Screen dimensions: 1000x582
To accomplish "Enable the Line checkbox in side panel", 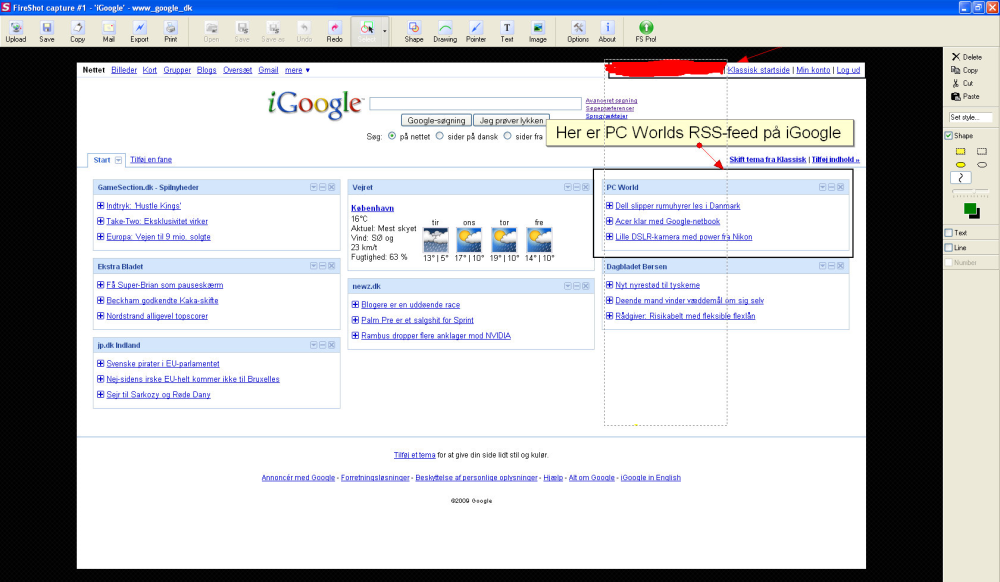I will pos(949,248).
